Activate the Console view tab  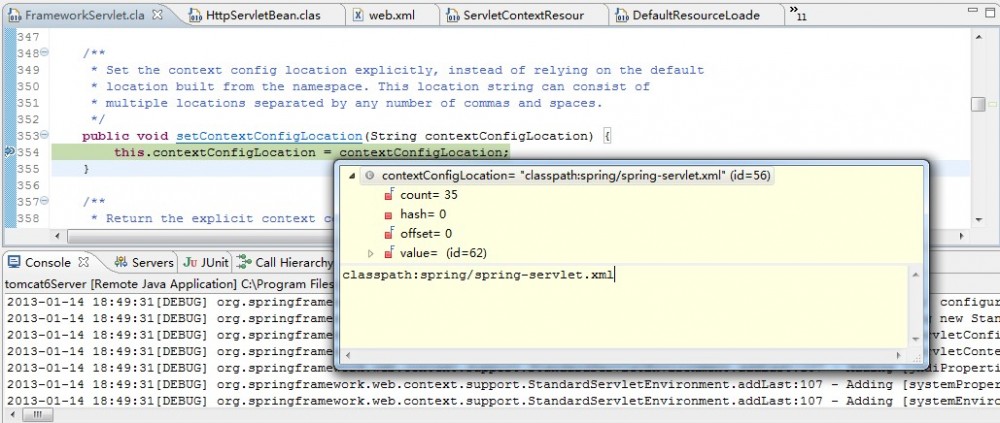47,262
